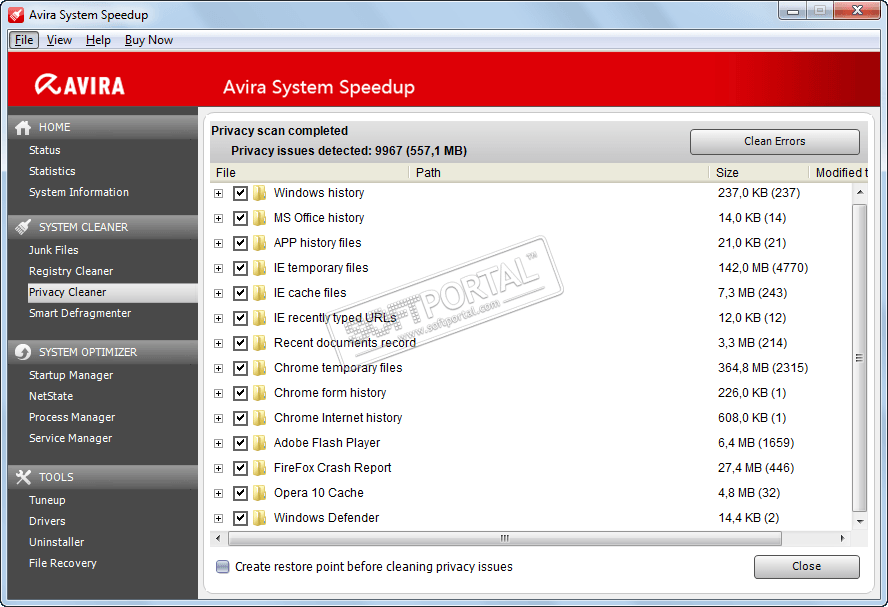Image resolution: width=888 pixels, height=607 pixels.
Task: Open System Information page
Action: 79,193
